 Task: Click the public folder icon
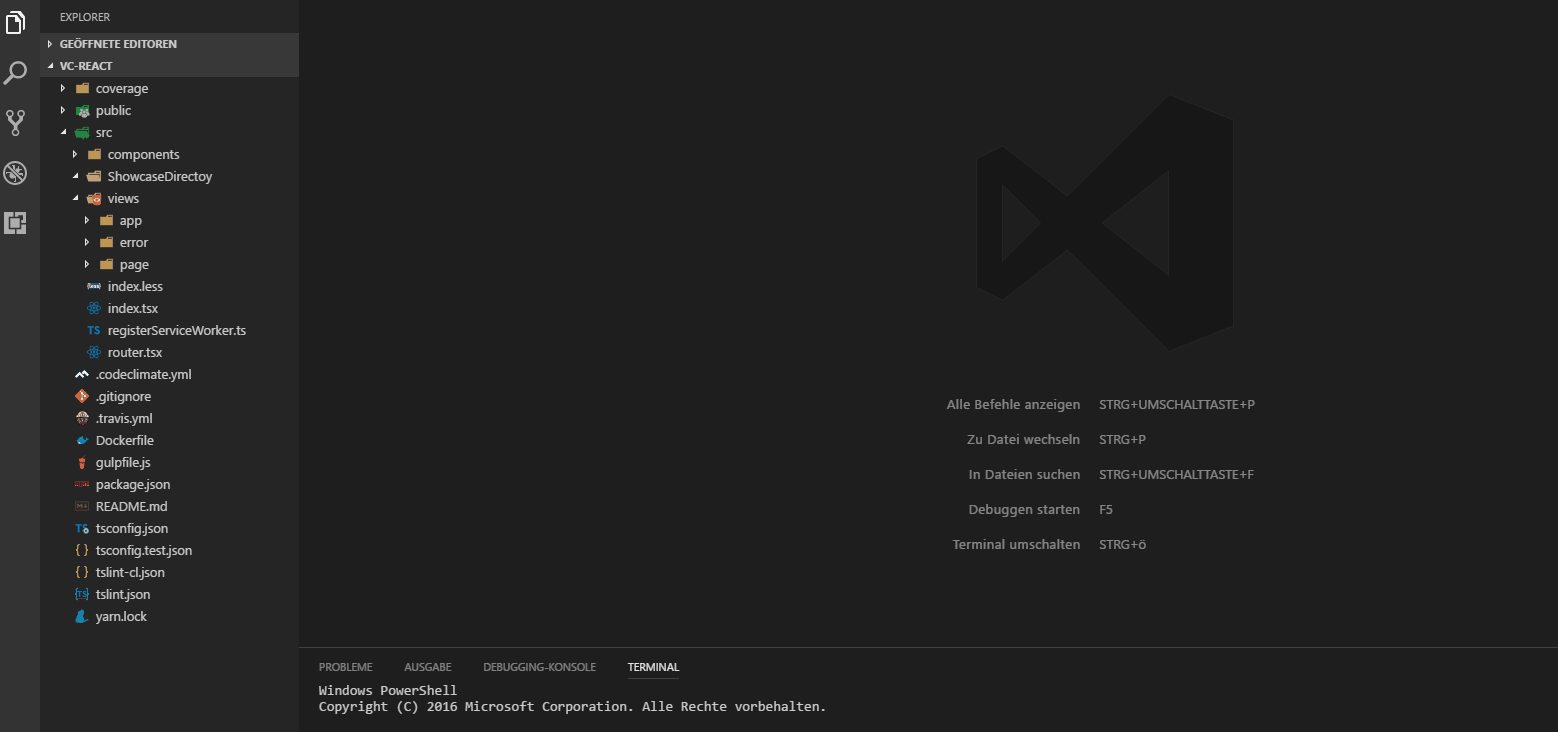coord(82,110)
